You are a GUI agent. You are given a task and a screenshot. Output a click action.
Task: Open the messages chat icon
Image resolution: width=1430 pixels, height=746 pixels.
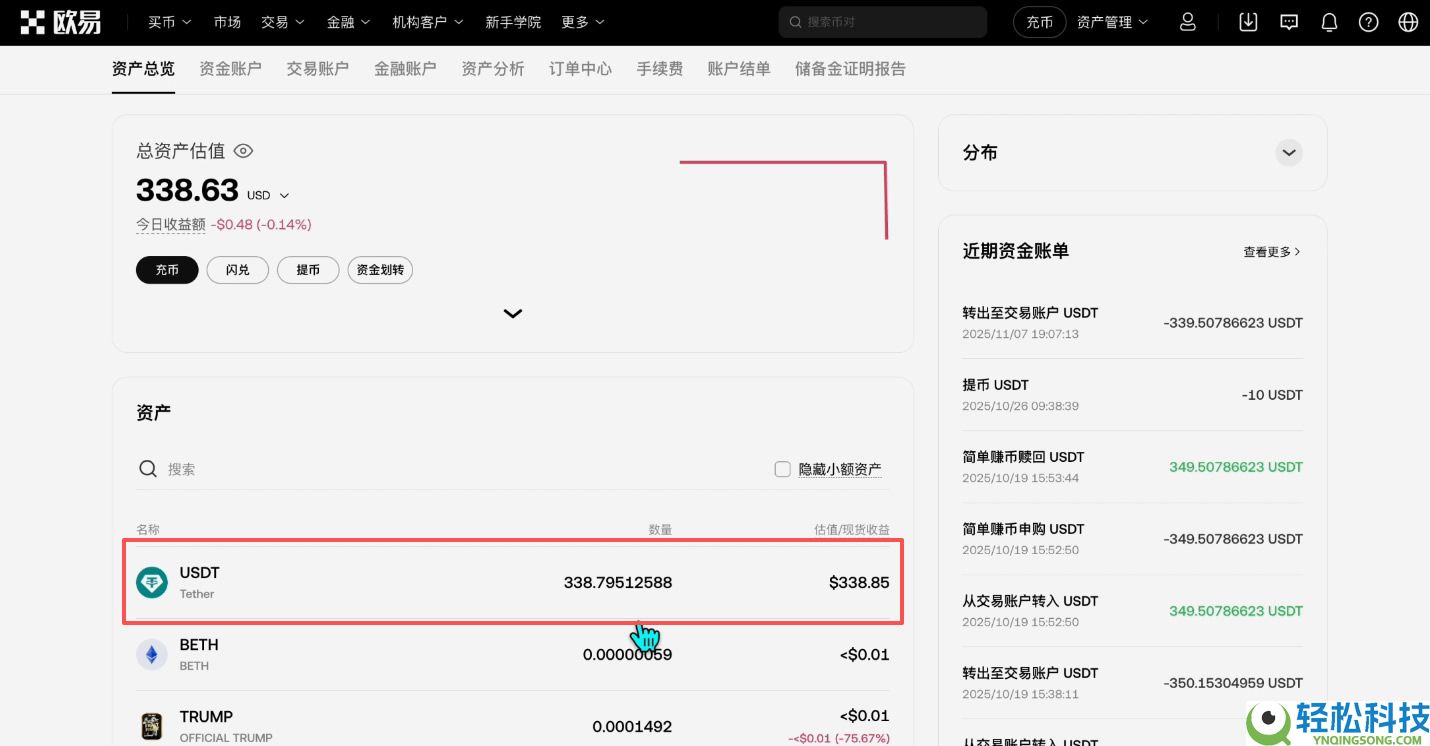click(x=1289, y=21)
